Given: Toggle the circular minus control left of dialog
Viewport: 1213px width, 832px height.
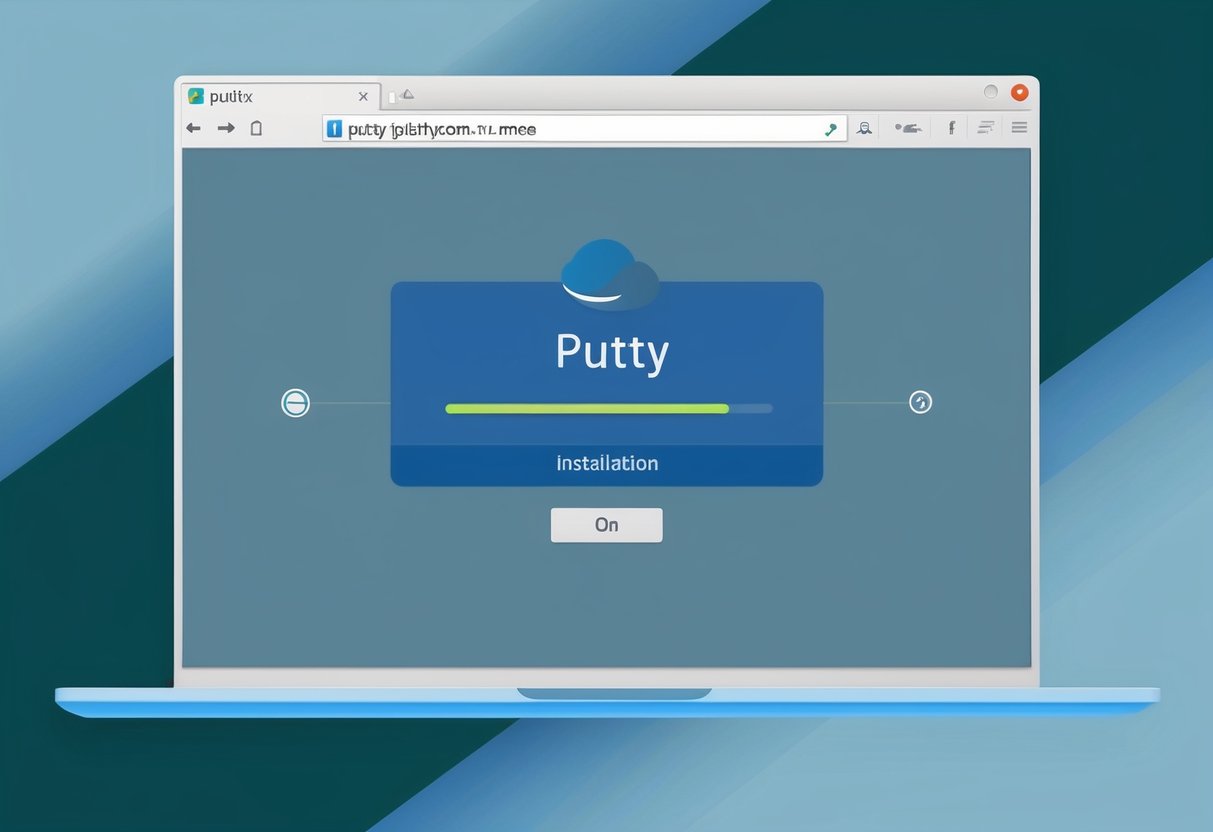Looking at the screenshot, I should (295, 403).
